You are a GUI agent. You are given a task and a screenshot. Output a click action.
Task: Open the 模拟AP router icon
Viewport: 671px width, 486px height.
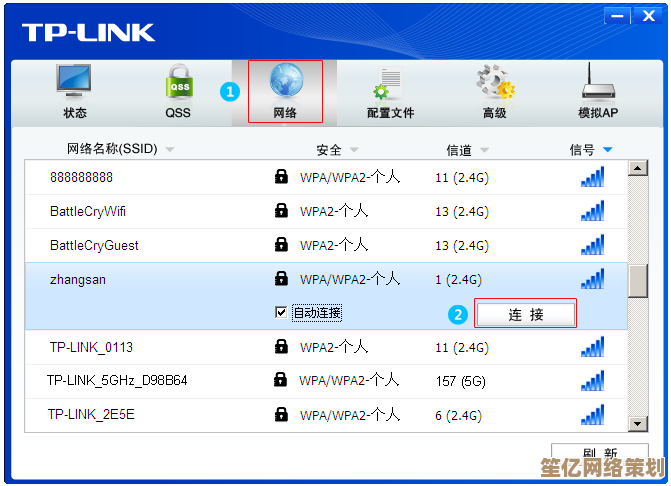tap(598, 82)
